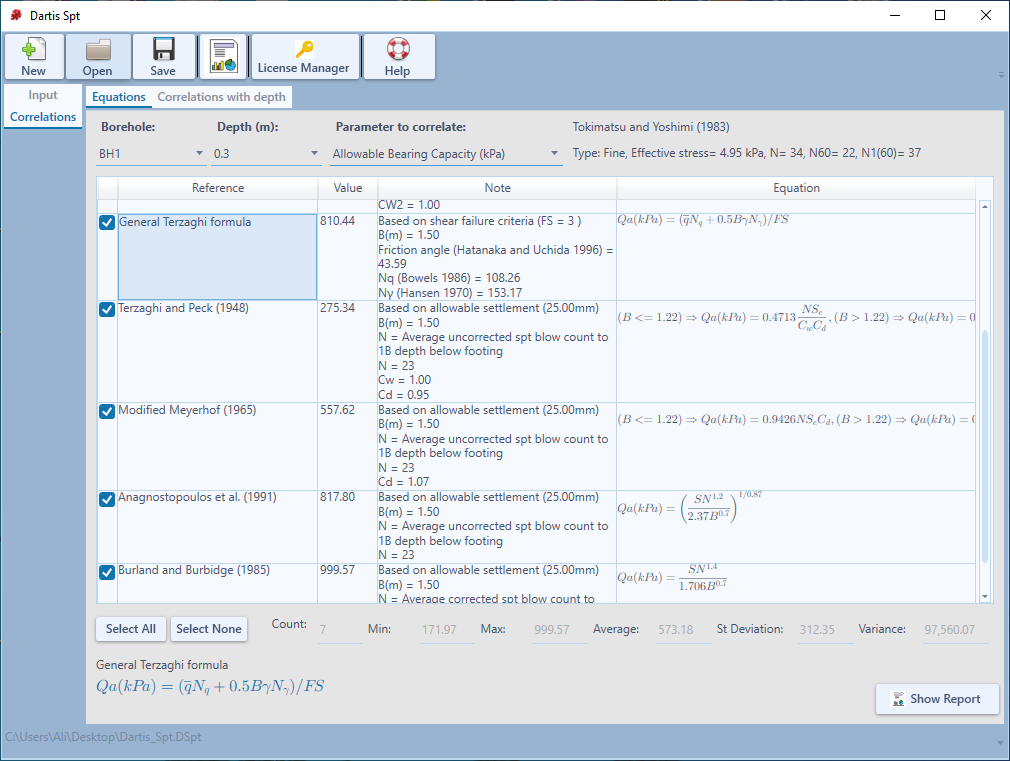Toggle Modified Meyerhof (1965) checkbox
Image resolution: width=1010 pixels, height=761 pixels.
pyautogui.click(x=107, y=411)
